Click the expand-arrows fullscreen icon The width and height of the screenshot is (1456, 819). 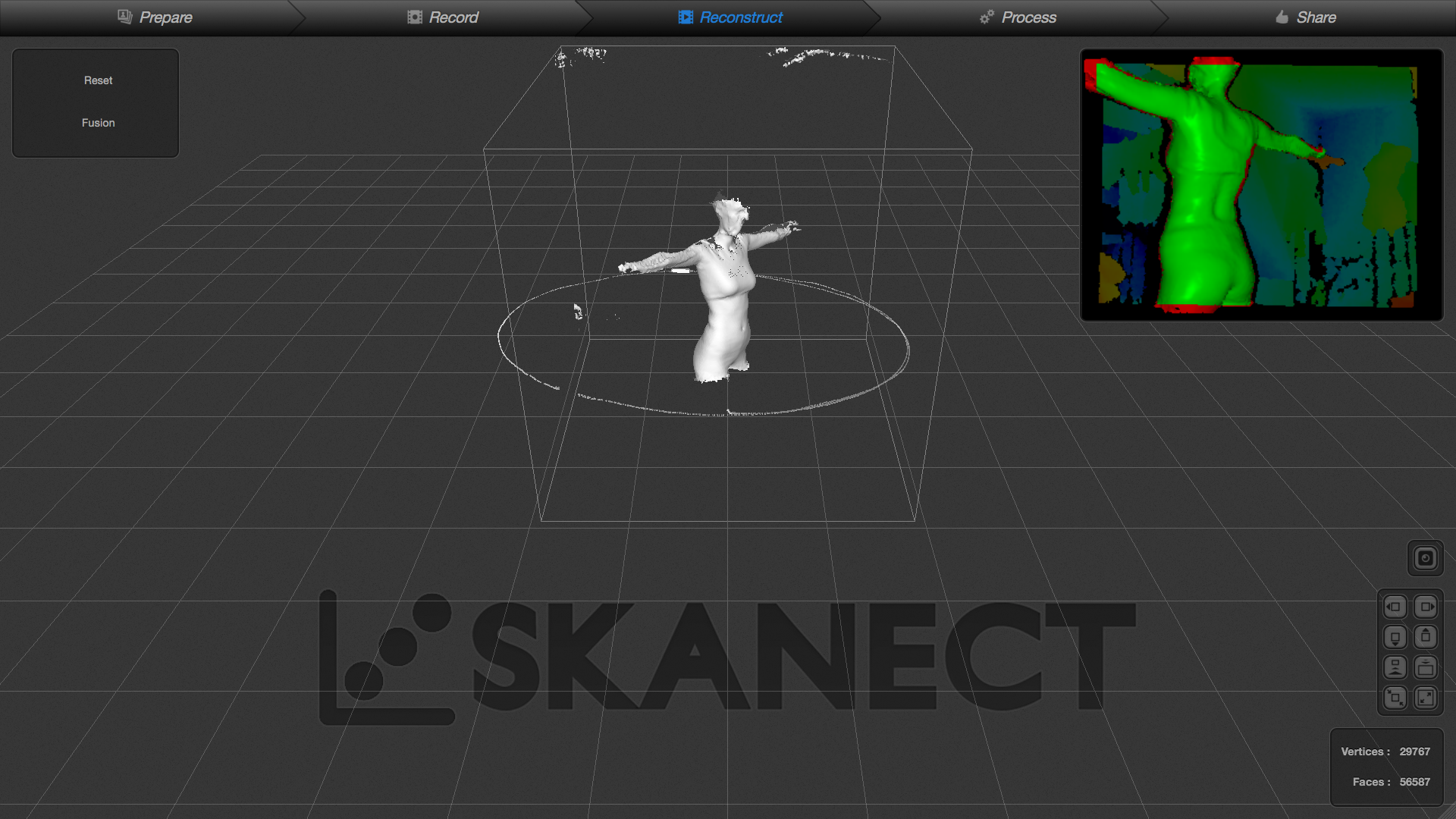coord(1426,698)
